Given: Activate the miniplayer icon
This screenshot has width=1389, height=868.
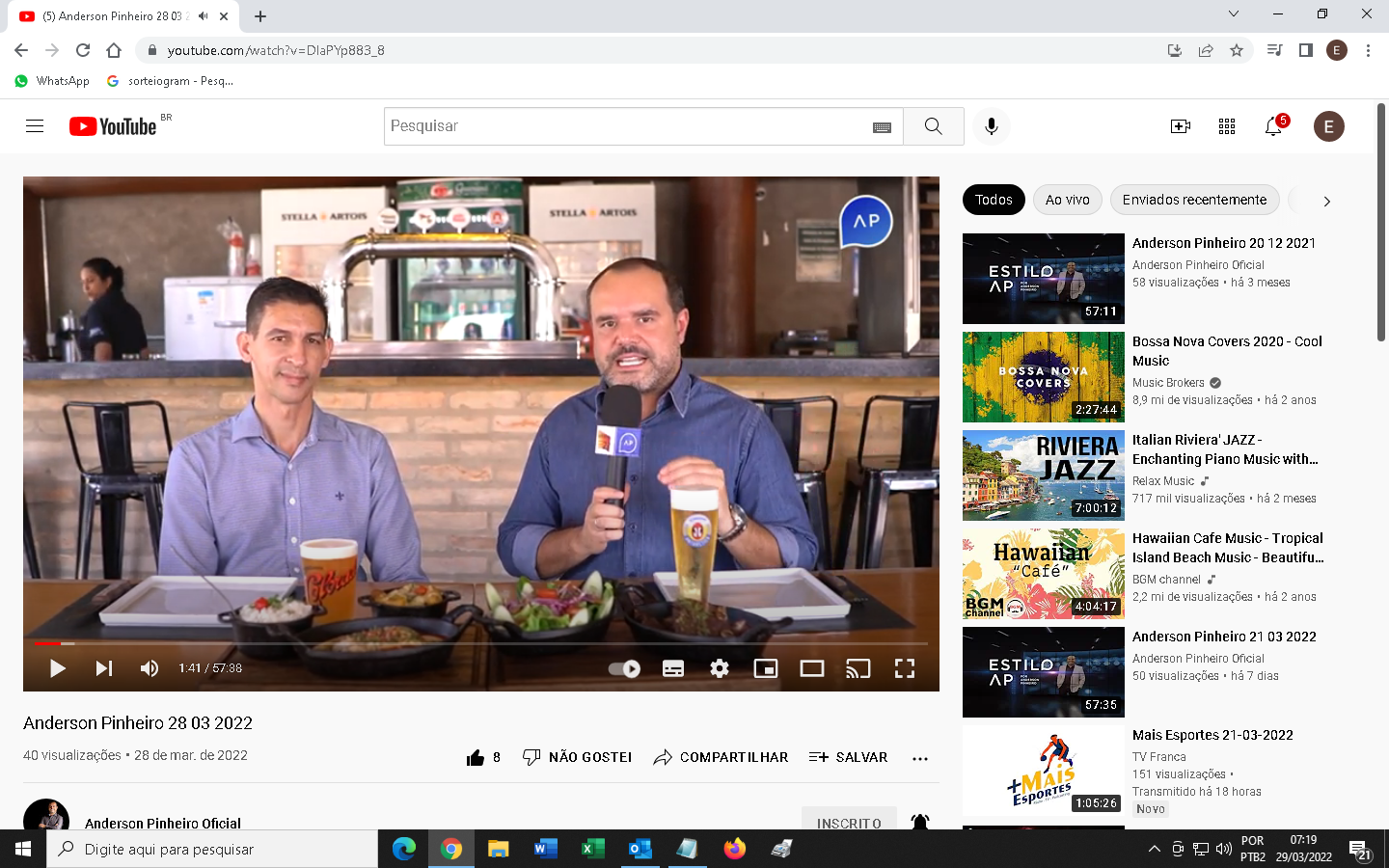Looking at the screenshot, I should click(766, 668).
